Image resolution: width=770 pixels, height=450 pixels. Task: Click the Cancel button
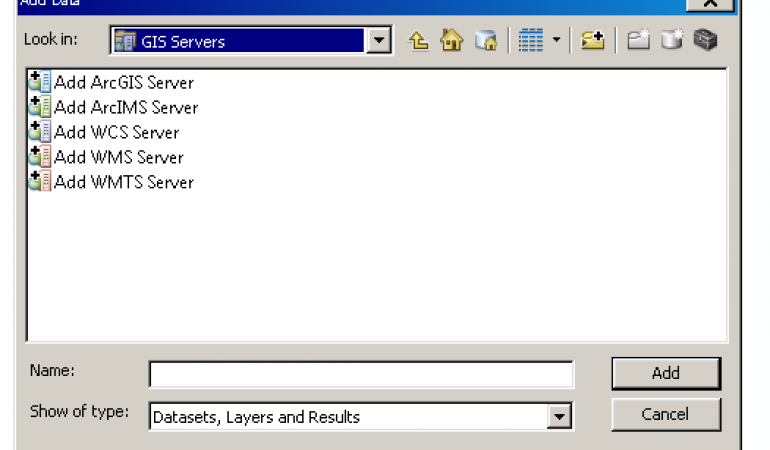[666, 415]
